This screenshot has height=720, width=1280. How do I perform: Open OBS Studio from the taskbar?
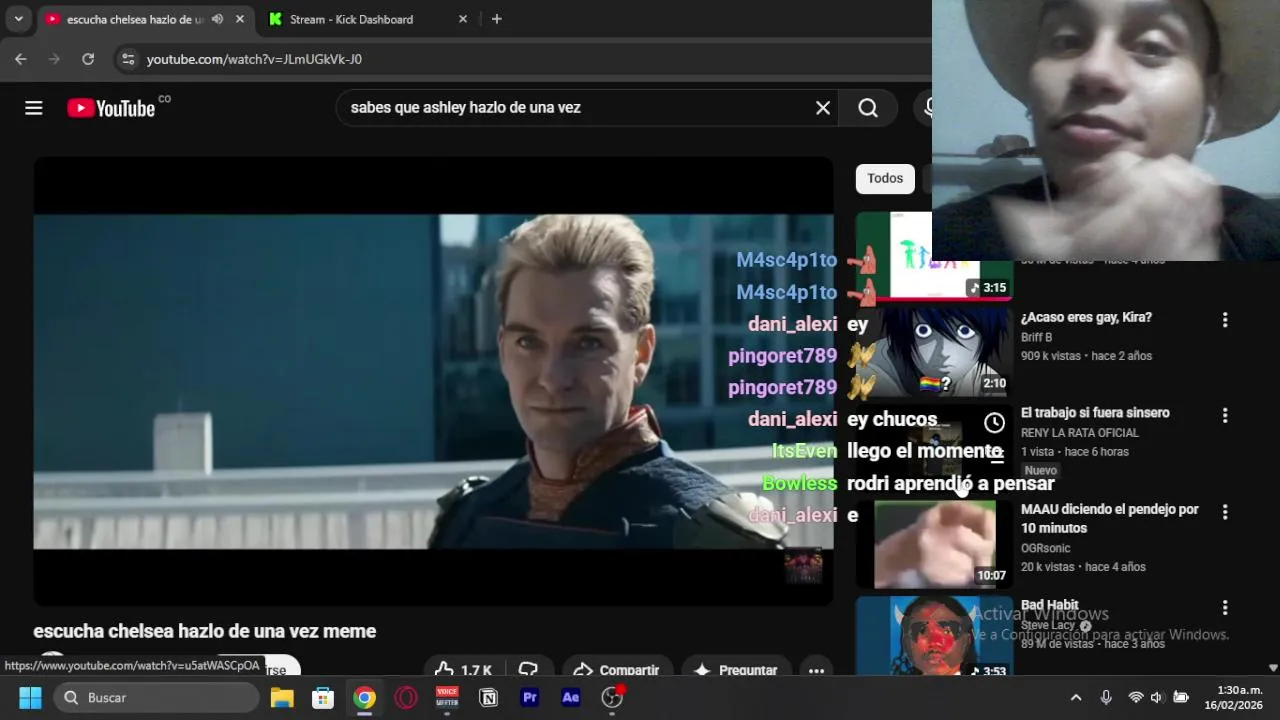[x=612, y=697]
